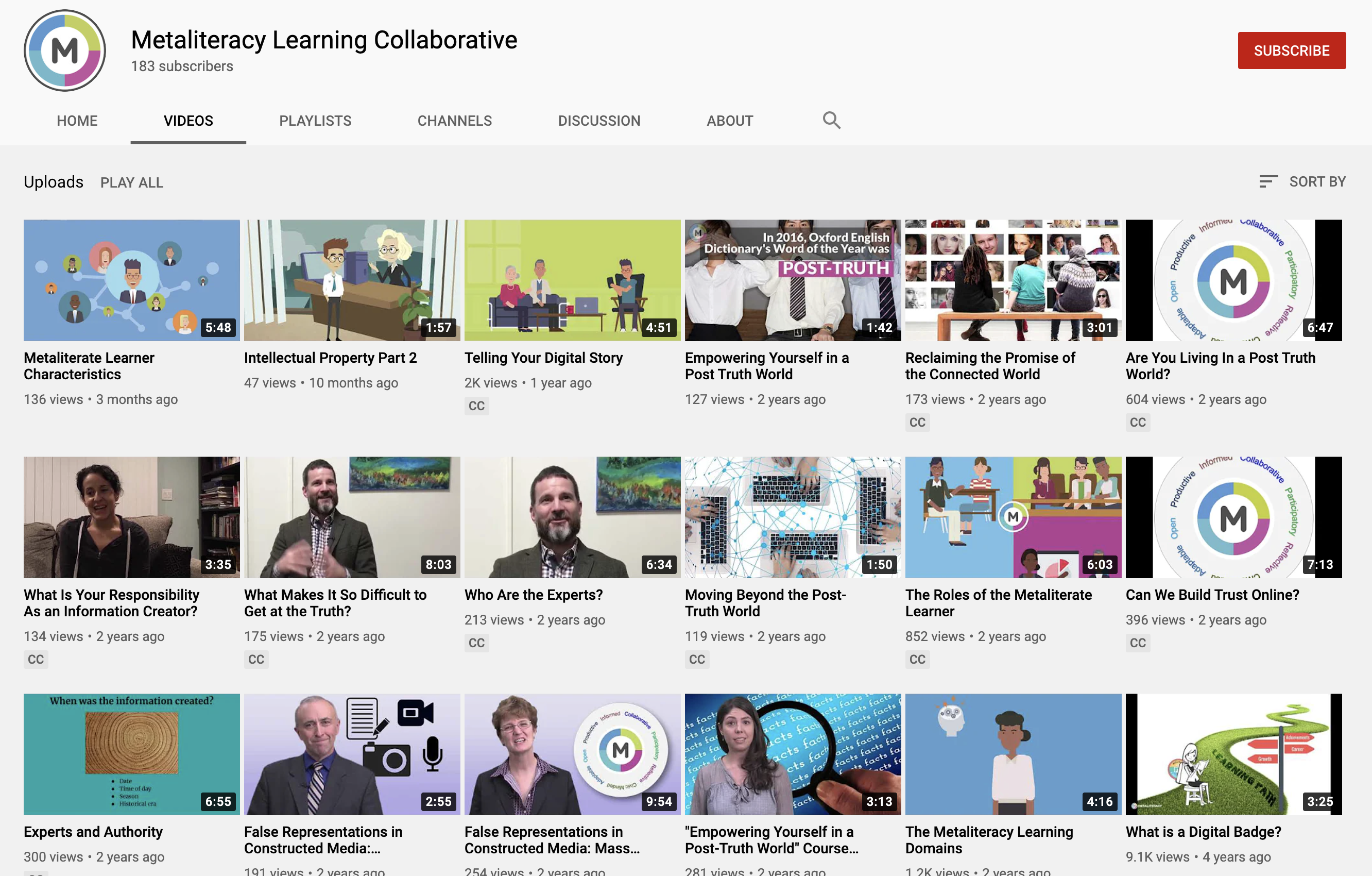Image resolution: width=1372 pixels, height=876 pixels.
Task: Open the Sort By dropdown
Action: tap(1302, 182)
